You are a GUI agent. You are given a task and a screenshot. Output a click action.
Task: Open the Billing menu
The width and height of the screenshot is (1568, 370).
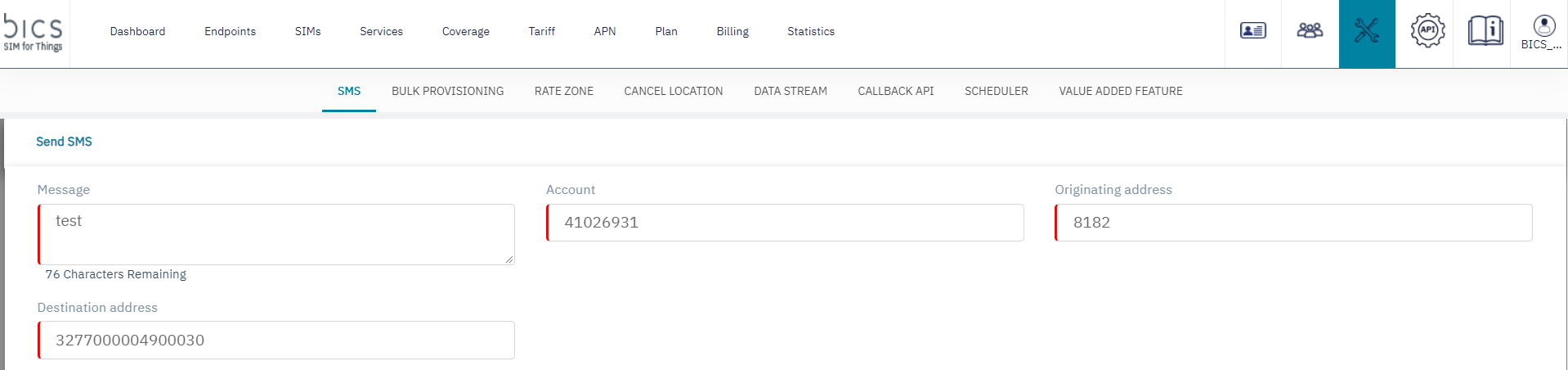(732, 32)
